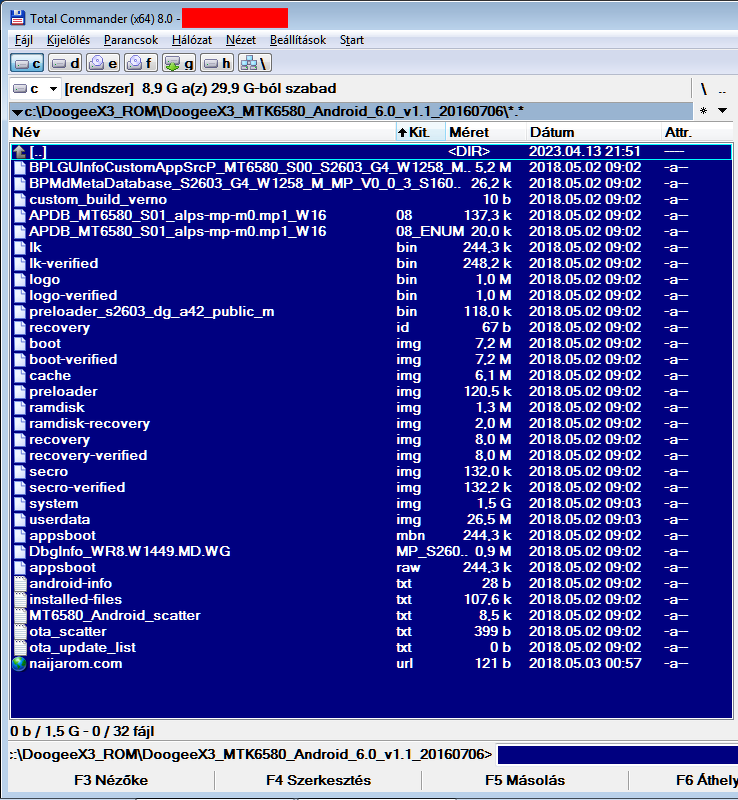The height and width of the screenshot is (800, 738).
Task: Open the favorites asterisk button
Action: coord(703,111)
